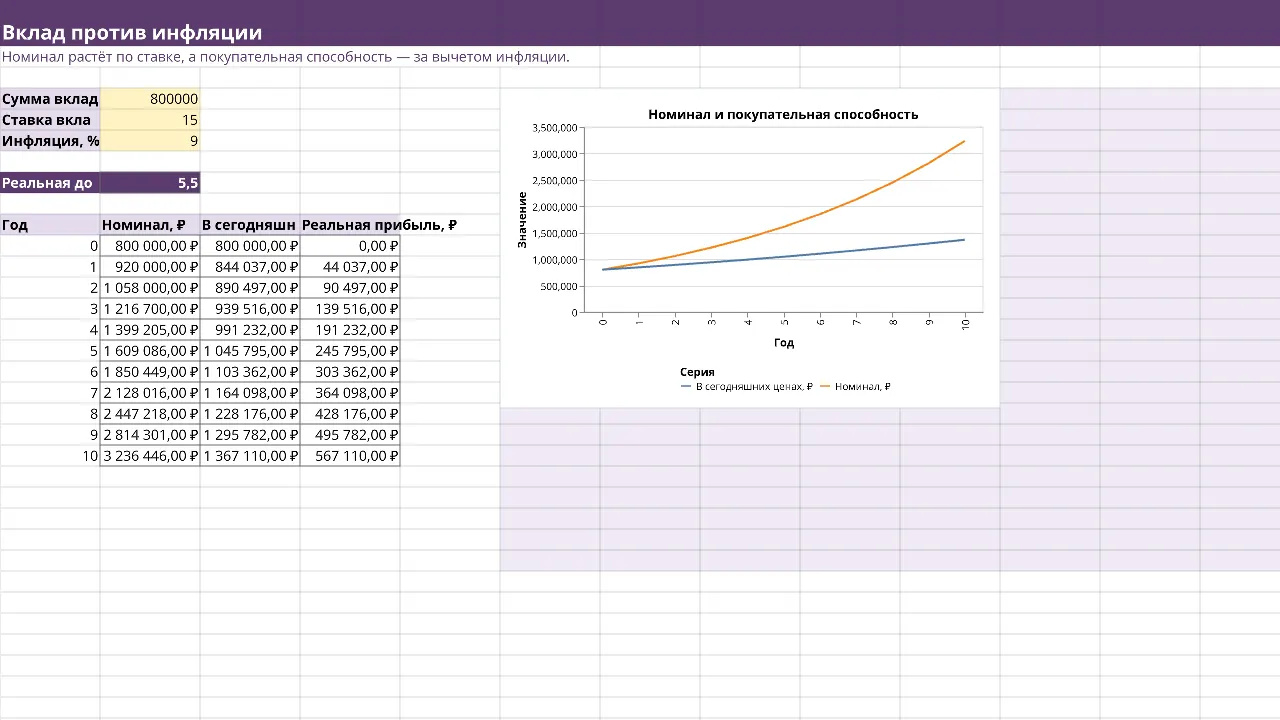Viewport: 1280px width, 720px height.
Task: Select the cell 1 164 098,00 ₽
Action: click(250, 393)
